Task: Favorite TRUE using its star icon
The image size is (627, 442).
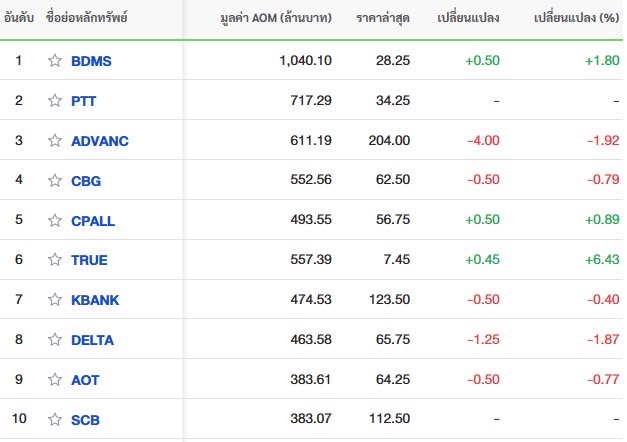Action: point(55,260)
